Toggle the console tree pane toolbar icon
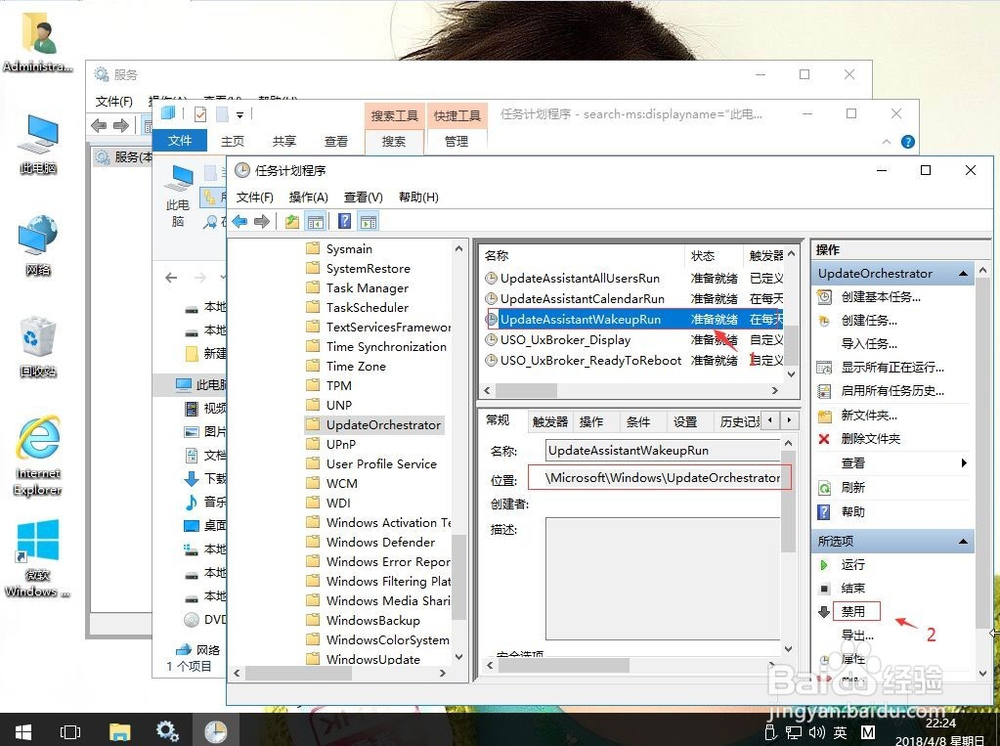1000x746 pixels. pyautogui.click(x=315, y=222)
